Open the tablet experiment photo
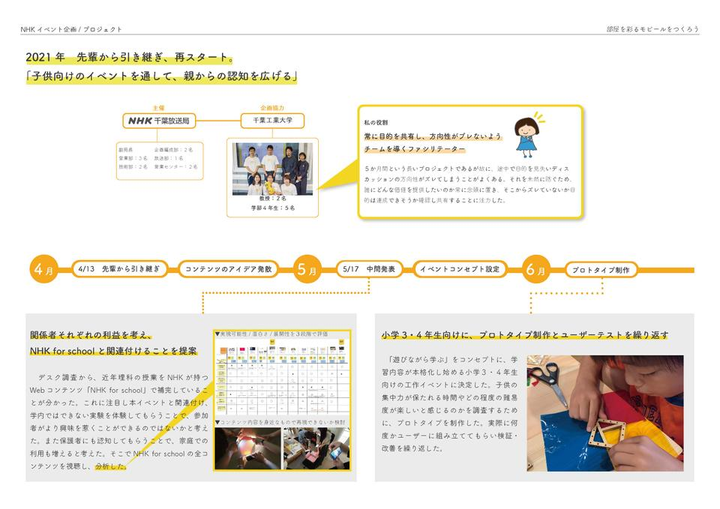Viewport: 720px width, 509px height. (x=316, y=448)
